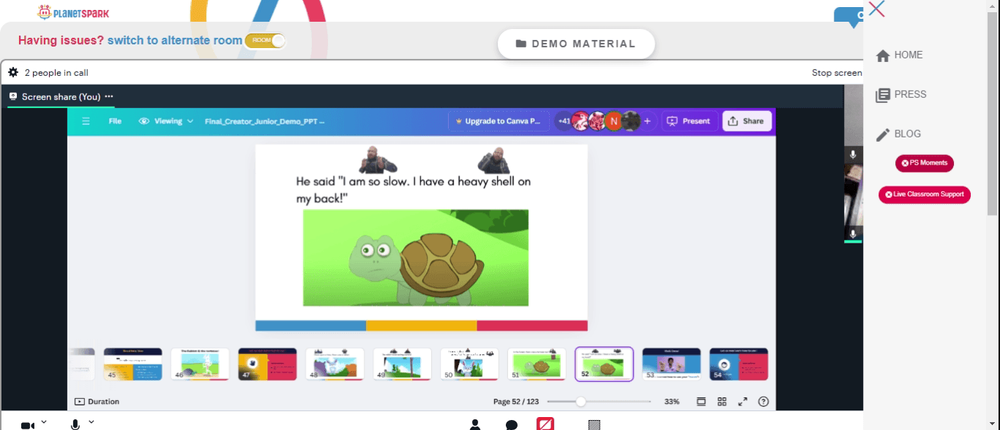Open slide thumbnail 46
Image resolution: width=1000 pixels, height=430 pixels.
pos(200,364)
